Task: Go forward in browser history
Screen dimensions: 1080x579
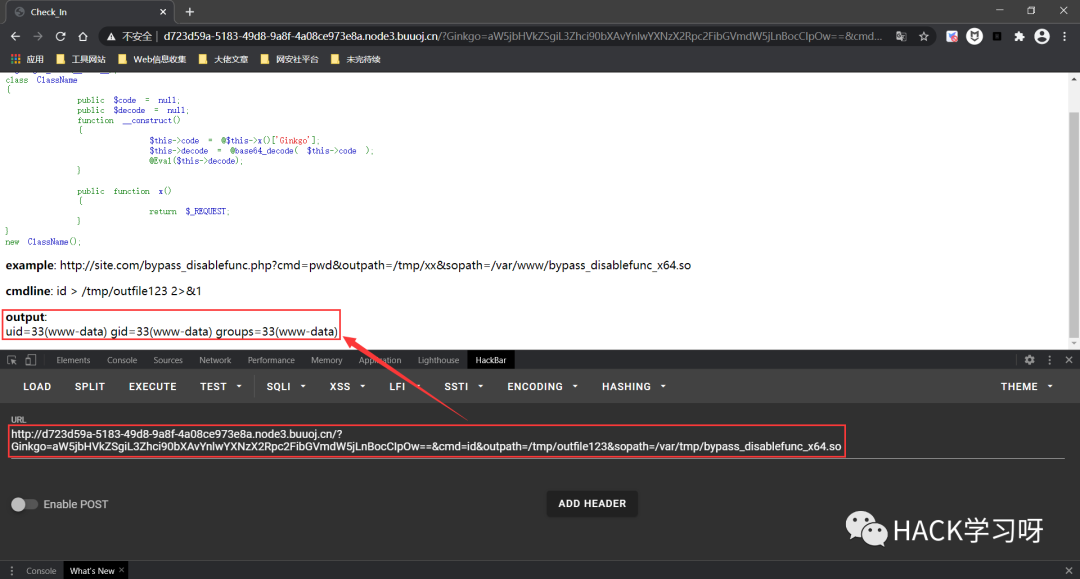Action: pos(38,36)
